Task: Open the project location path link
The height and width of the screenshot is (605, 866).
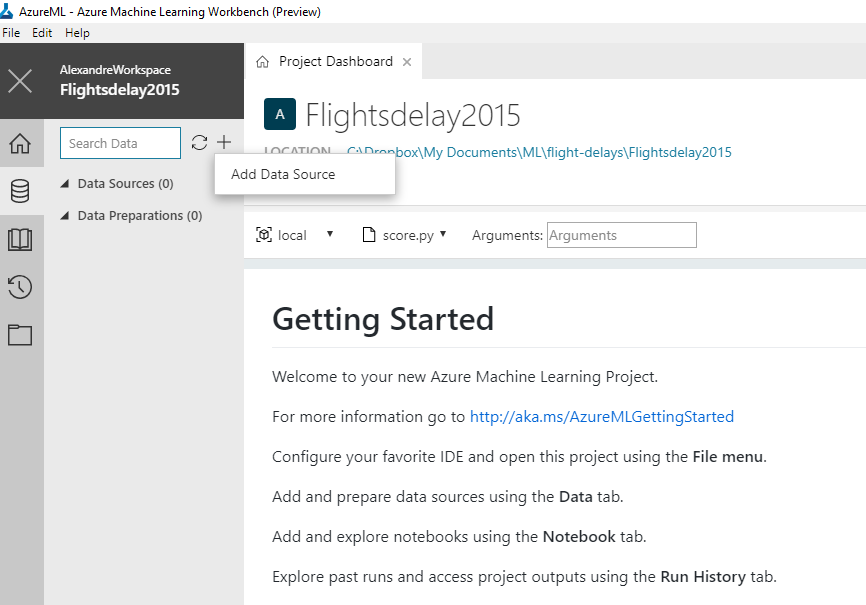Action: pos(539,152)
